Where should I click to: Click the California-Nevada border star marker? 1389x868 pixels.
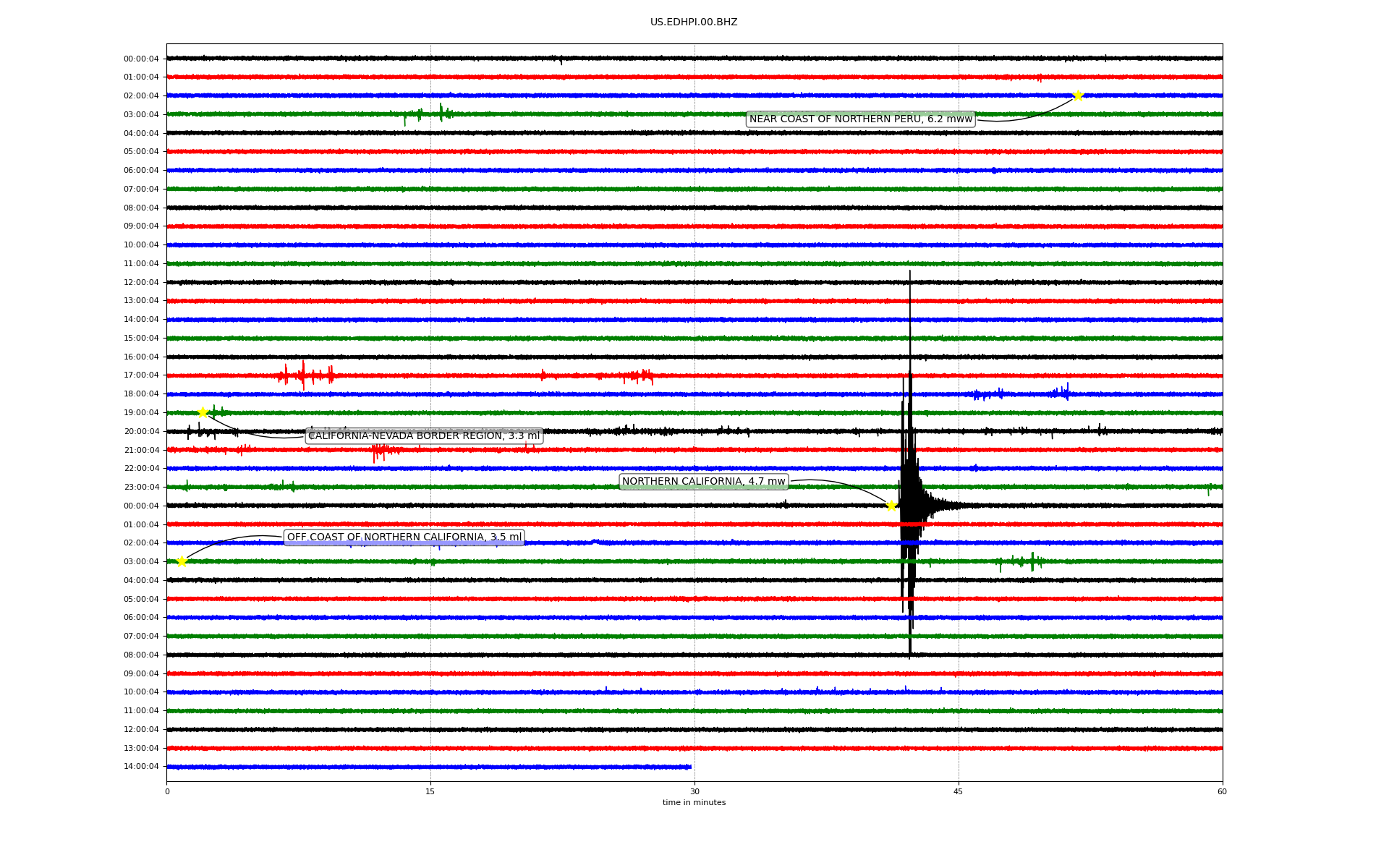tap(203, 412)
